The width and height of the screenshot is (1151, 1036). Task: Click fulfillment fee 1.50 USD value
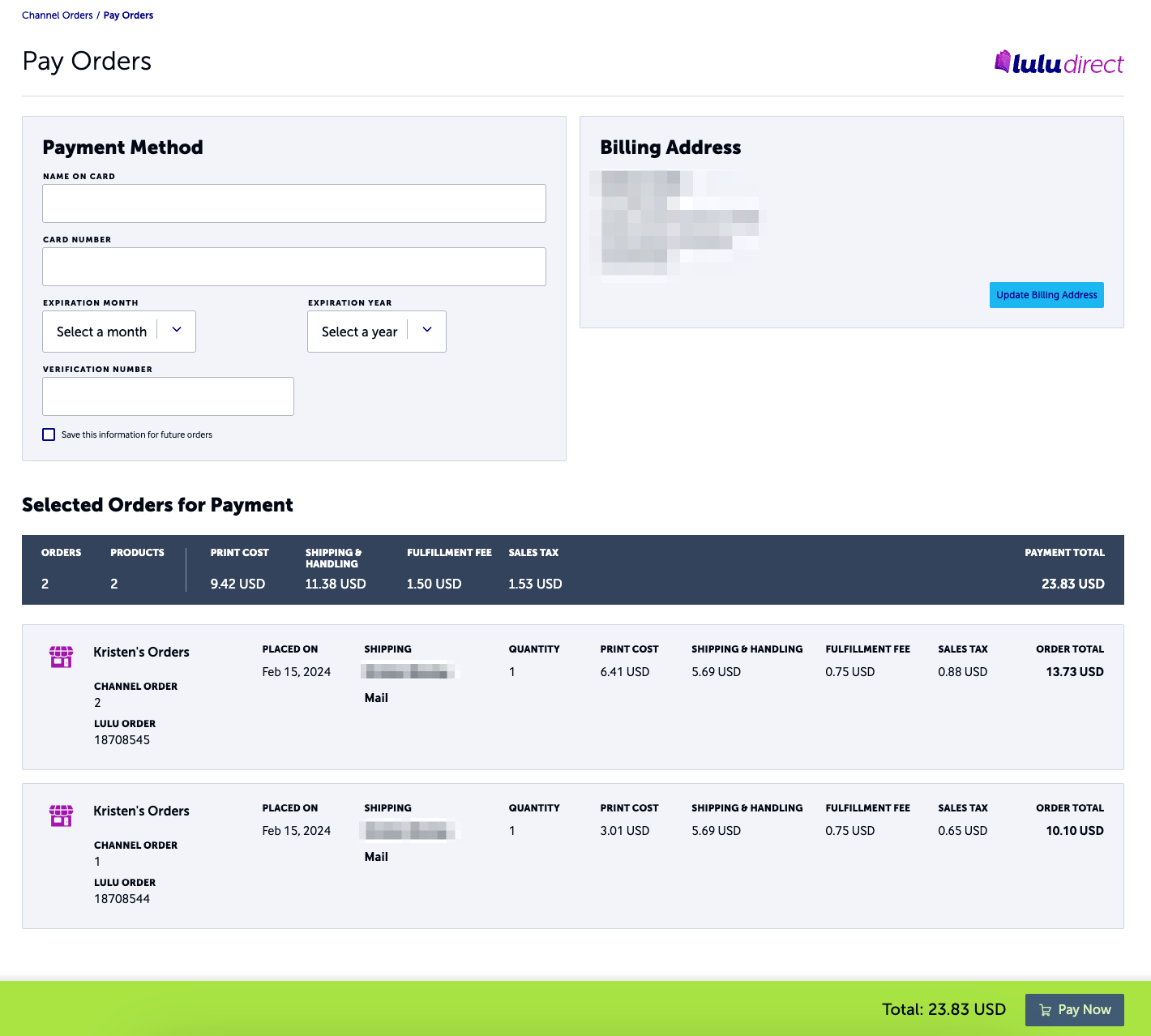[434, 584]
